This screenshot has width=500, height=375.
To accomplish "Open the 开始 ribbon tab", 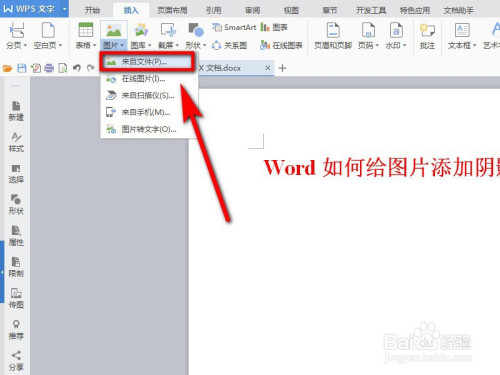I will click(92, 10).
